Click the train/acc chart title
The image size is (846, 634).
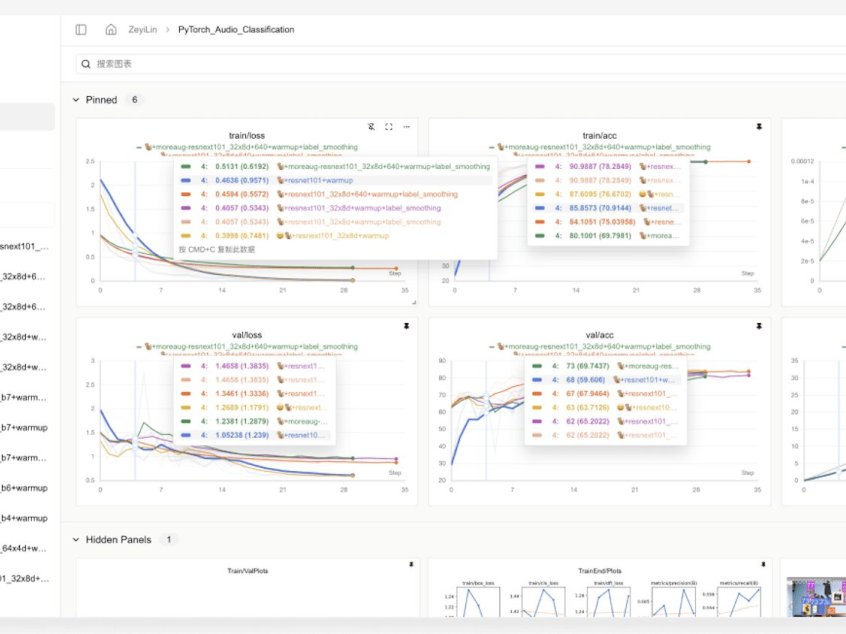coord(599,135)
